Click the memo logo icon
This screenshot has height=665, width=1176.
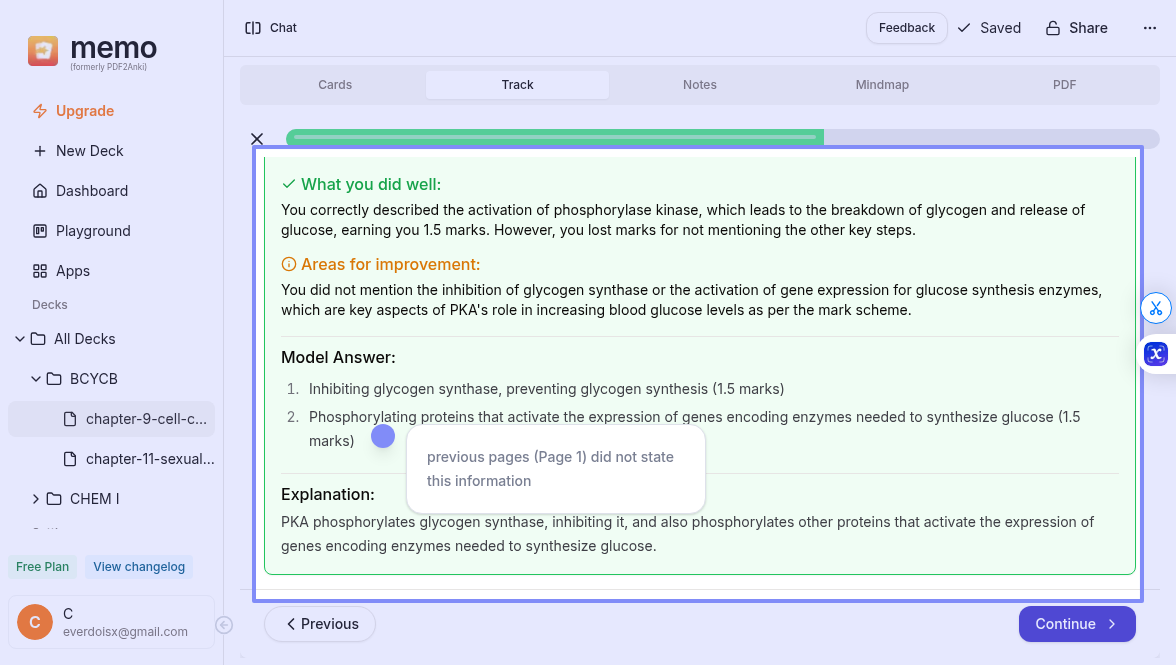(43, 51)
